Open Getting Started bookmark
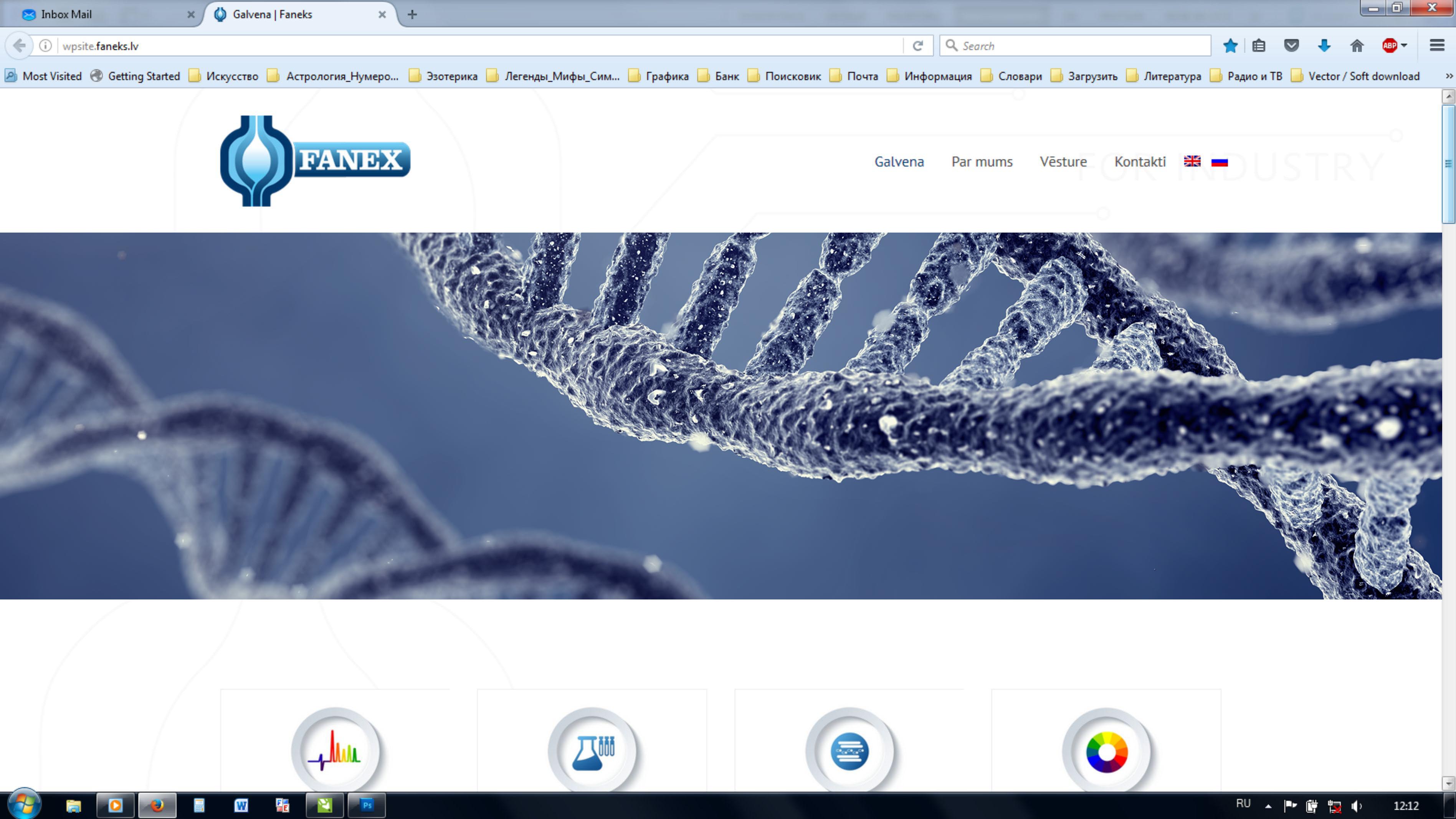 135,76
